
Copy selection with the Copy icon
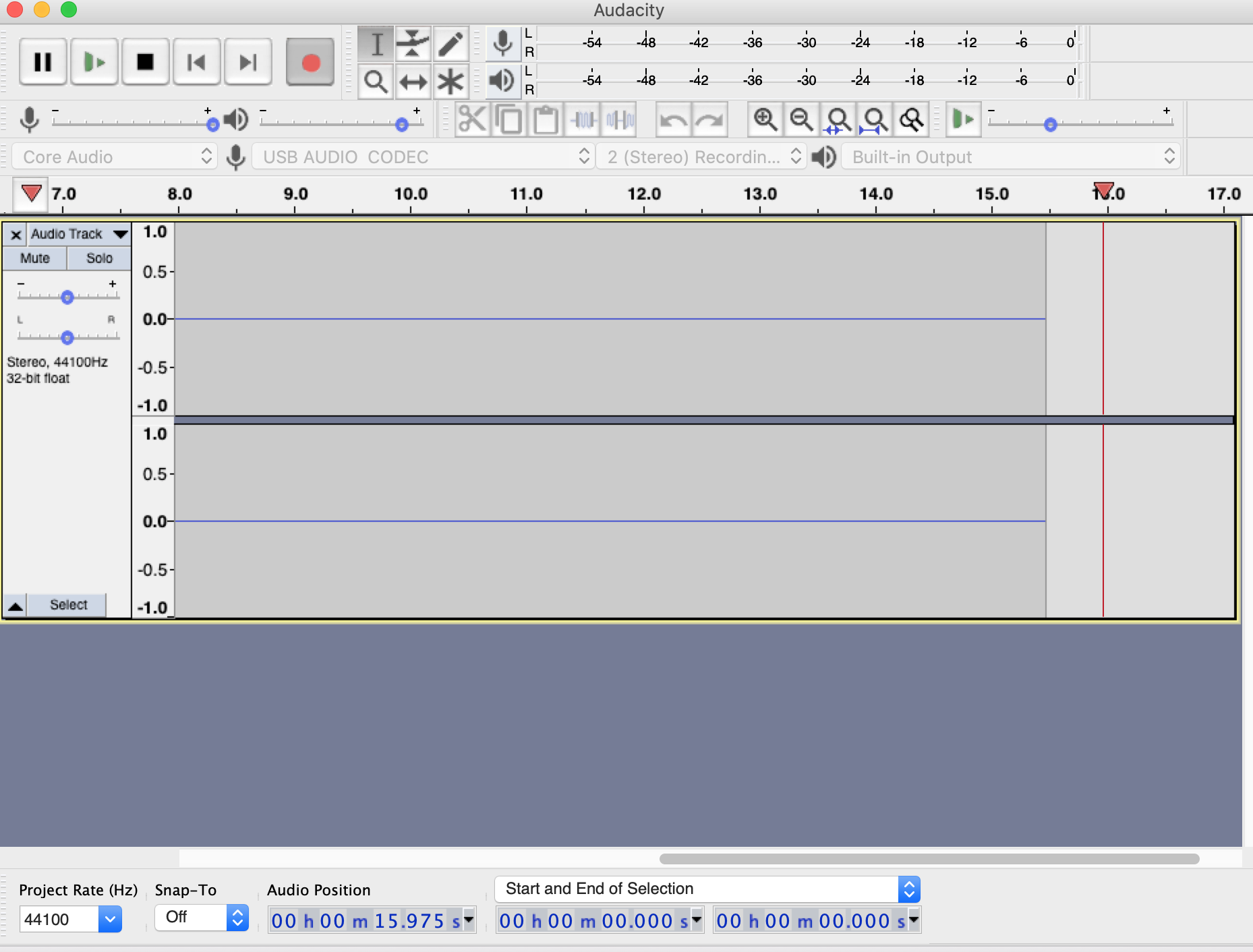click(509, 120)
